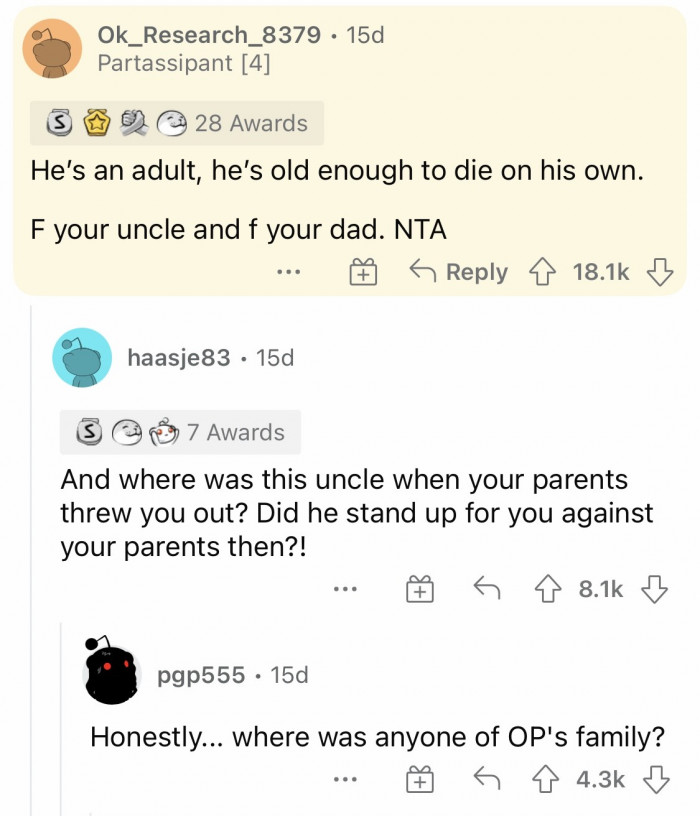Give award to haasje83's comment
Screen dimensions: 700x816
point(419,590)
